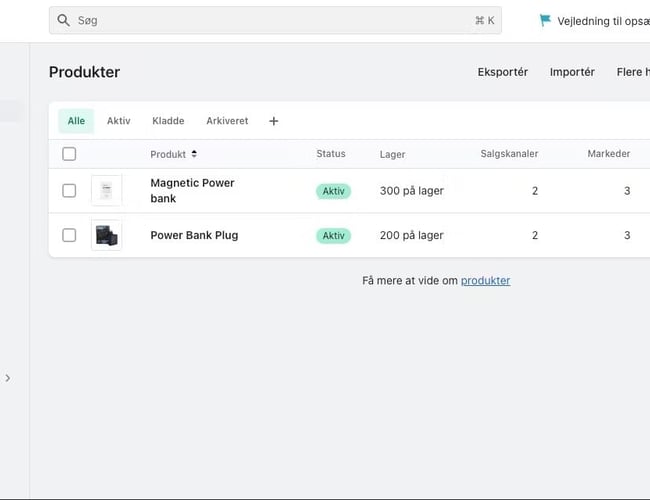Click the Aktiv badge for Power Bank Plug
The image size is (650, 500).
[x=333, y=236]
